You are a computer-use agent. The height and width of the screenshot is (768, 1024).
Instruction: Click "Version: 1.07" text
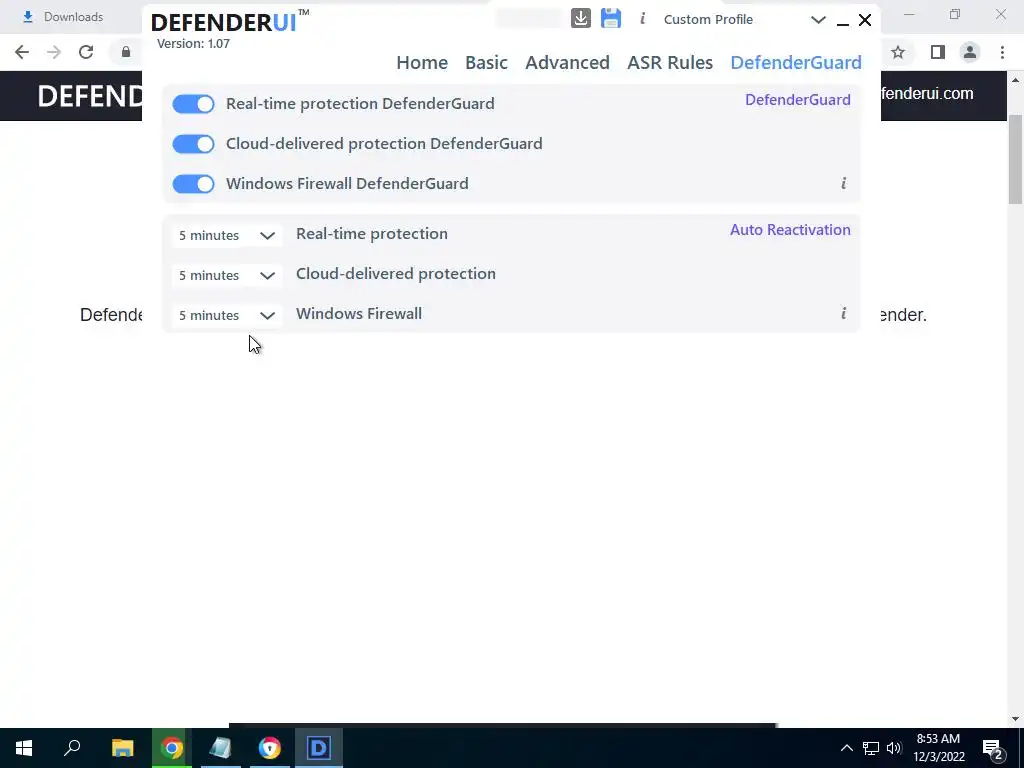coord(193,44)
